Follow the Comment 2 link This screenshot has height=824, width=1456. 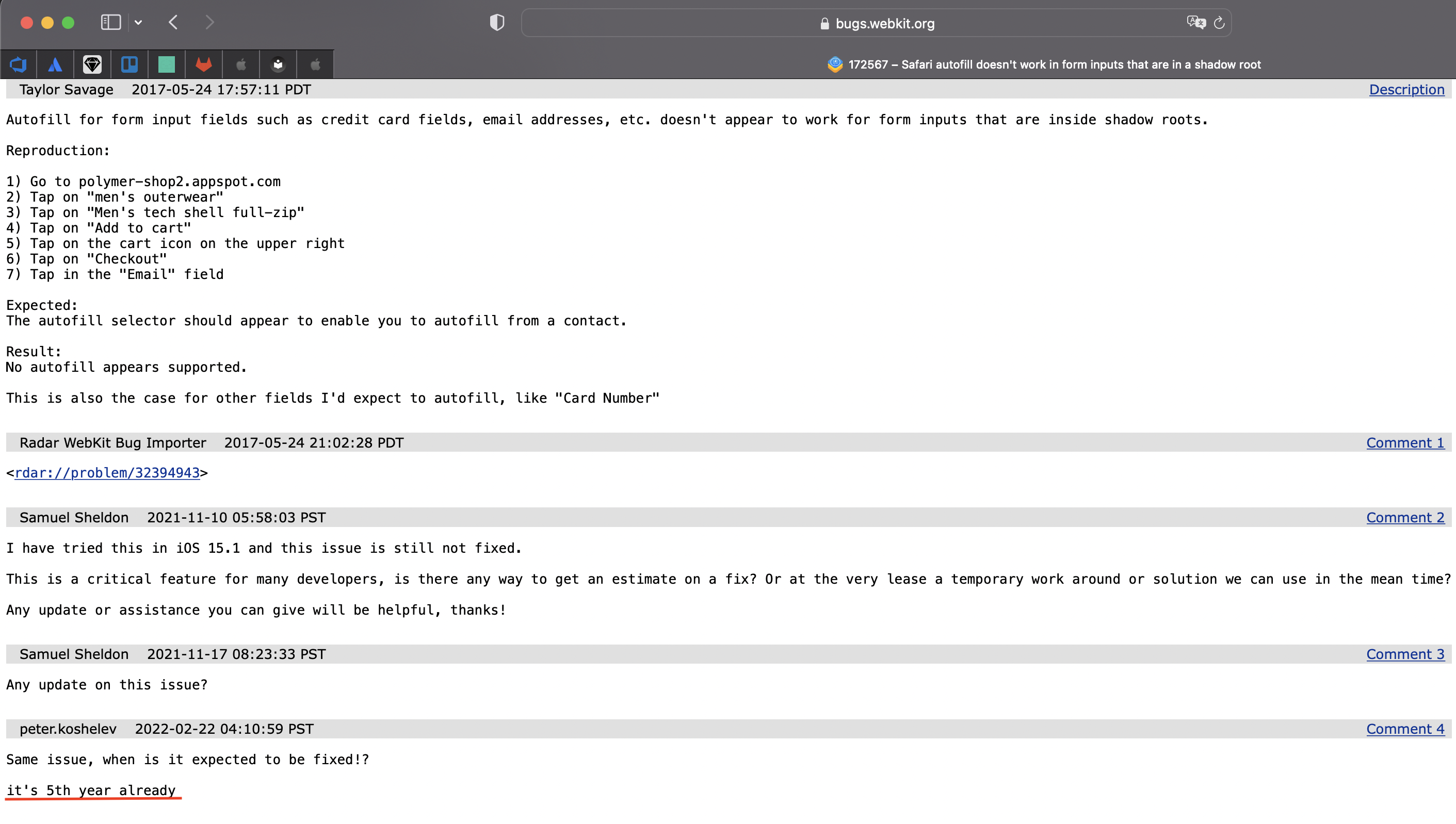click(x=1405, y=517)
